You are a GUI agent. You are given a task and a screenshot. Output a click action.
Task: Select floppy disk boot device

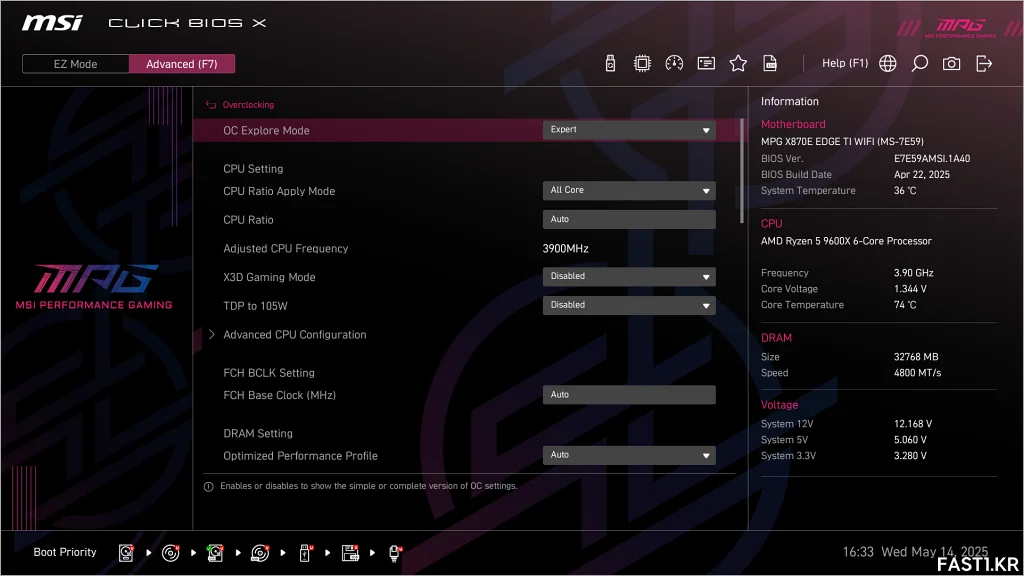350,553
